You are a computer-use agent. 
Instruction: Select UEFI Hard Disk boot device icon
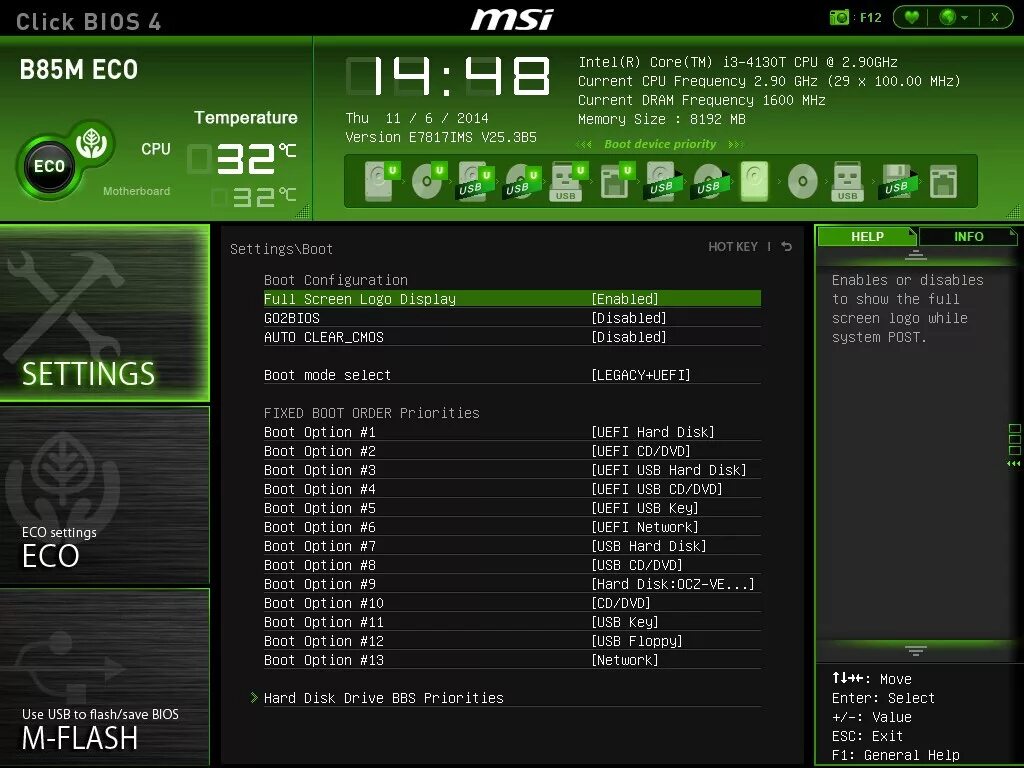point(382,180)
